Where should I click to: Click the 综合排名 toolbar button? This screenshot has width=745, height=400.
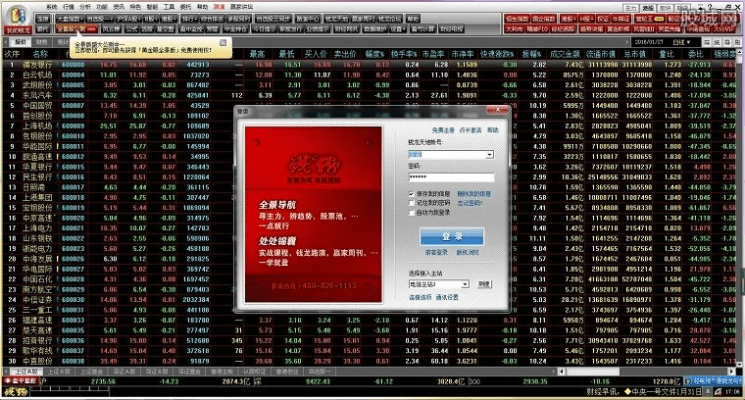(x=212, y=19)
